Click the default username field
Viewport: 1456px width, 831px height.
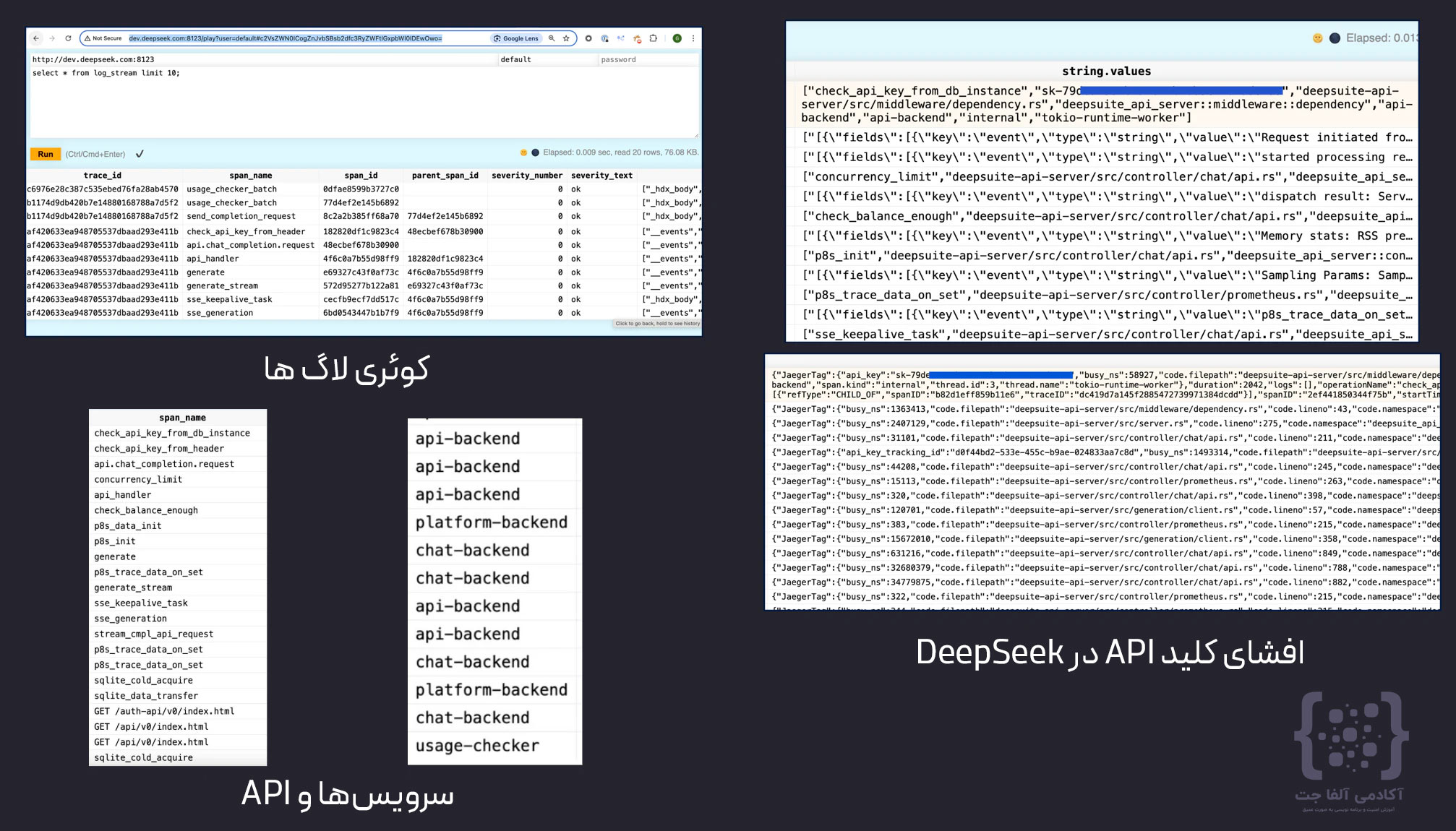click(547, 59)
